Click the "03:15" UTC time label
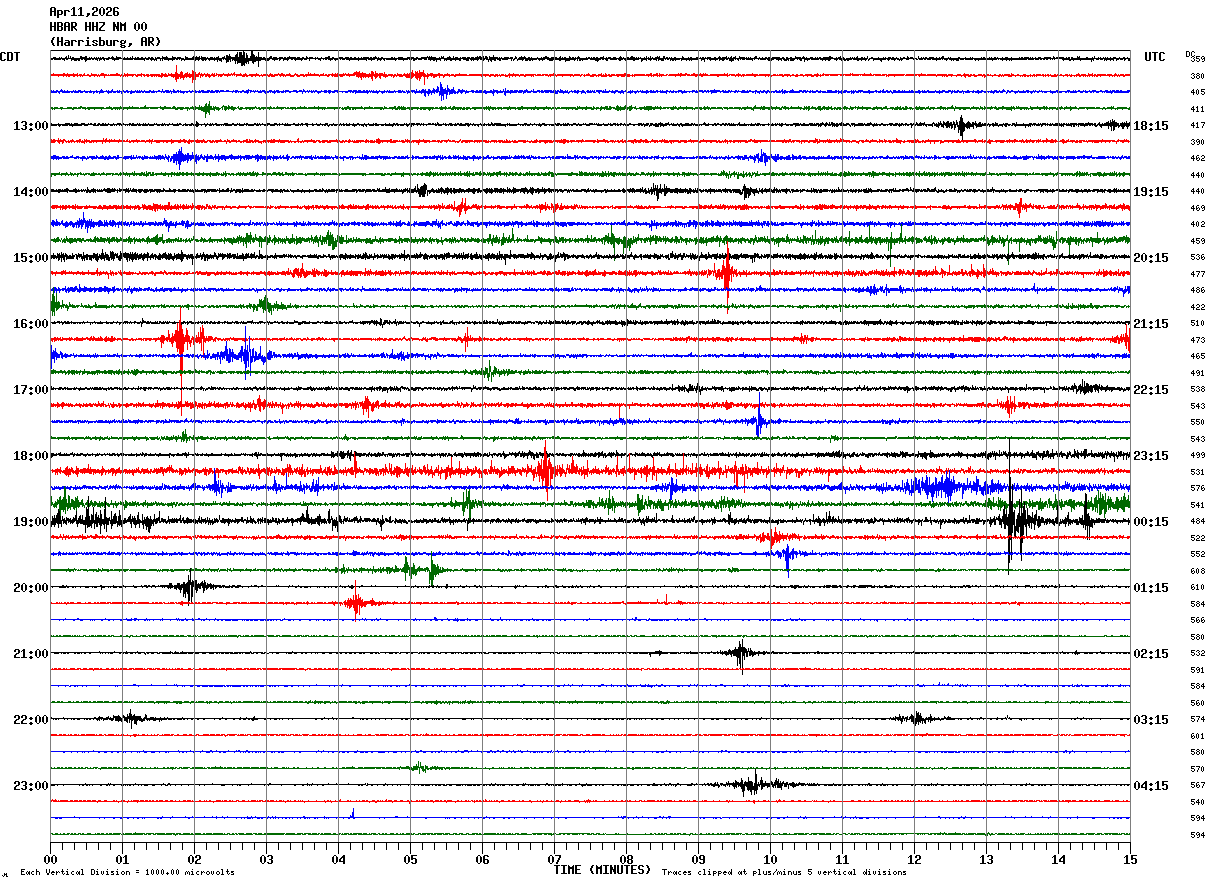The height and width of the screenshot is (886, 1210). [x=1151, y=720]
